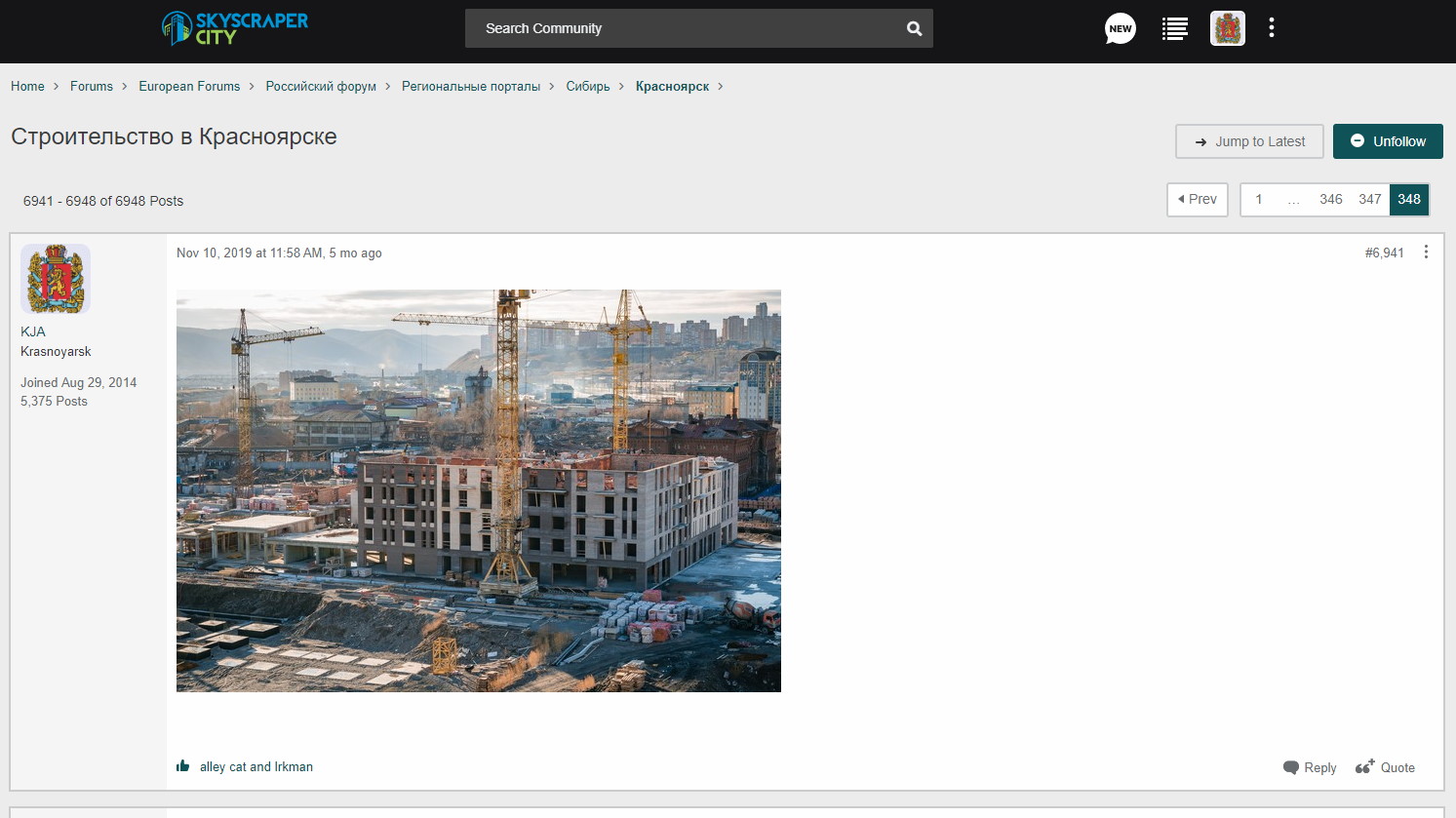
Task: Open the header three-dot menu
Action: coord(1271,28)
